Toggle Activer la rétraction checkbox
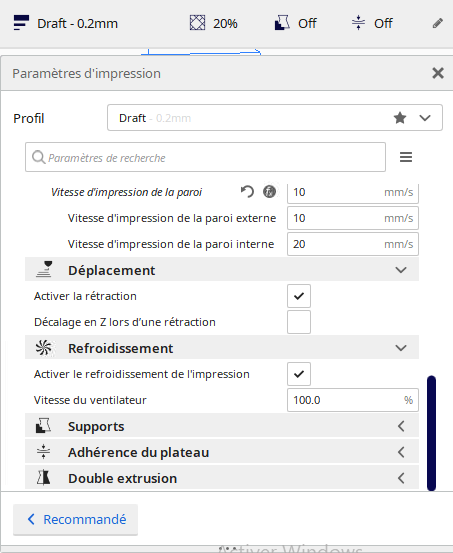453x553 pixels. click(299, 296)
